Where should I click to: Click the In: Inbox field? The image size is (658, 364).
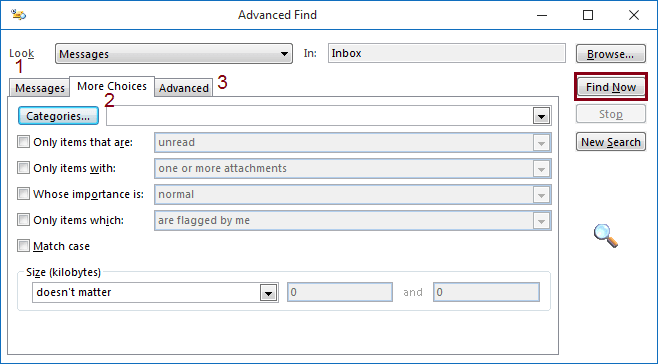[446, 53]
